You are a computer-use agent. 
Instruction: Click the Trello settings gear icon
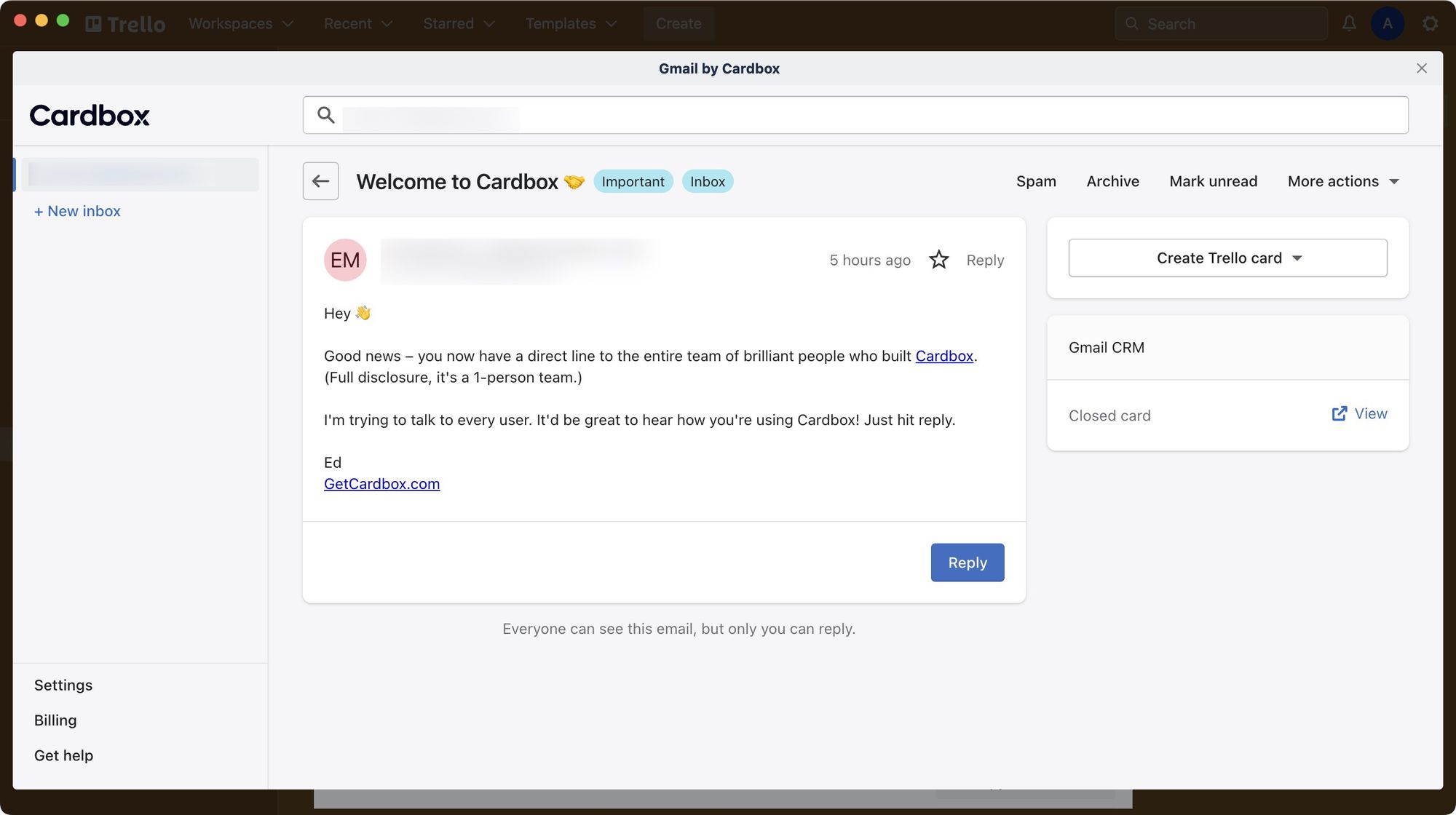click(x=1430, y=23)
